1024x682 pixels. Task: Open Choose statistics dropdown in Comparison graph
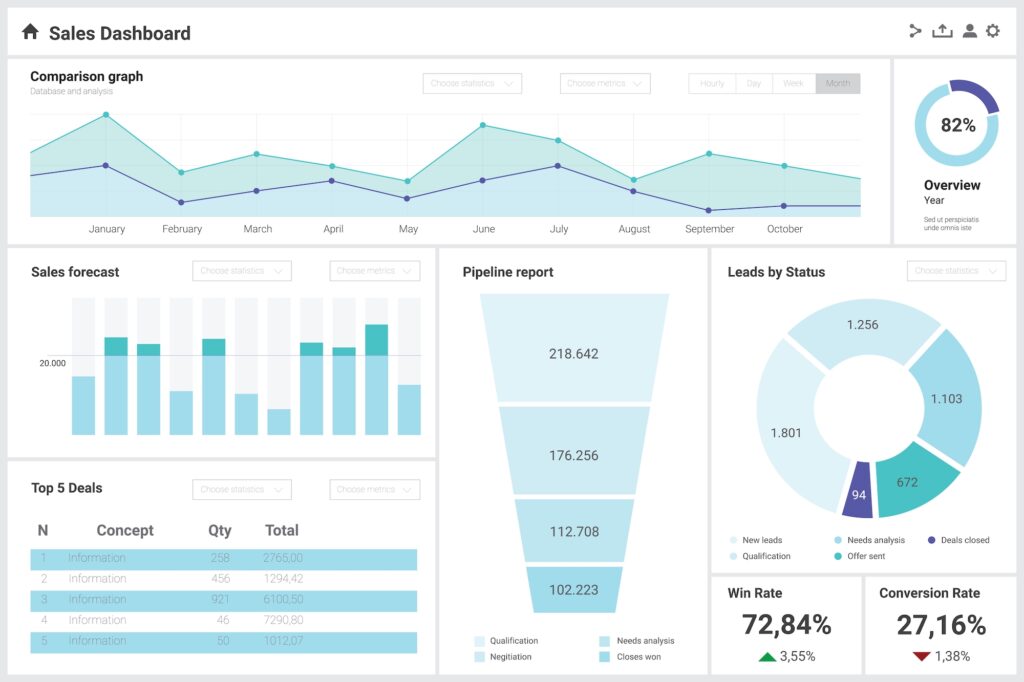(471, 83)
